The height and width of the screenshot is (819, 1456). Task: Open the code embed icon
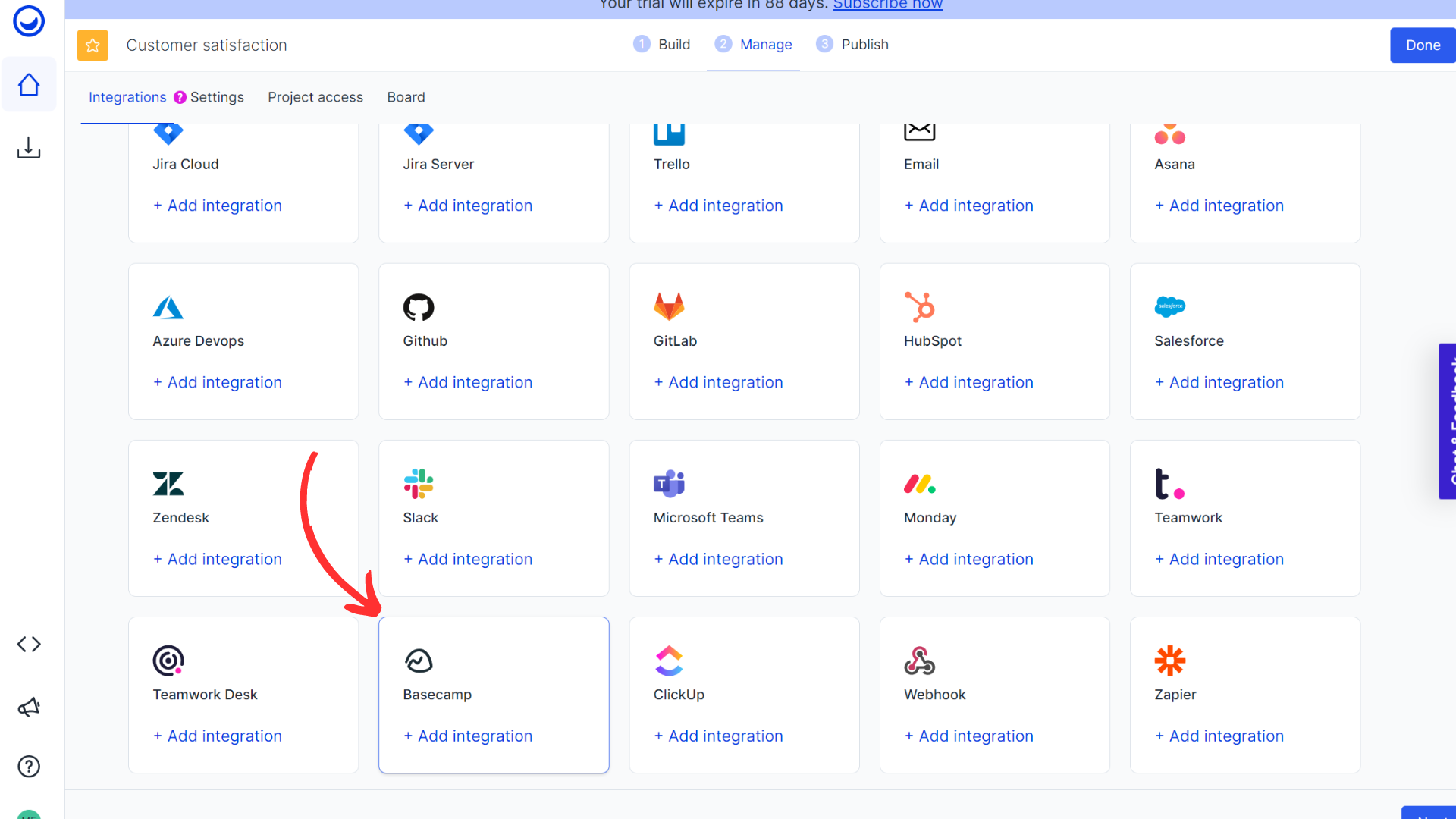pyautogui.click(x=29, y=644)
